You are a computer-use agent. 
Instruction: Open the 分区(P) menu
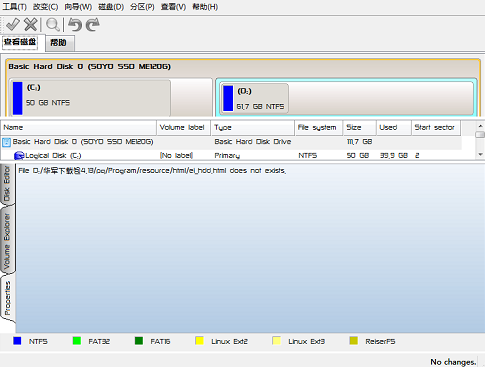pos(142,7)
